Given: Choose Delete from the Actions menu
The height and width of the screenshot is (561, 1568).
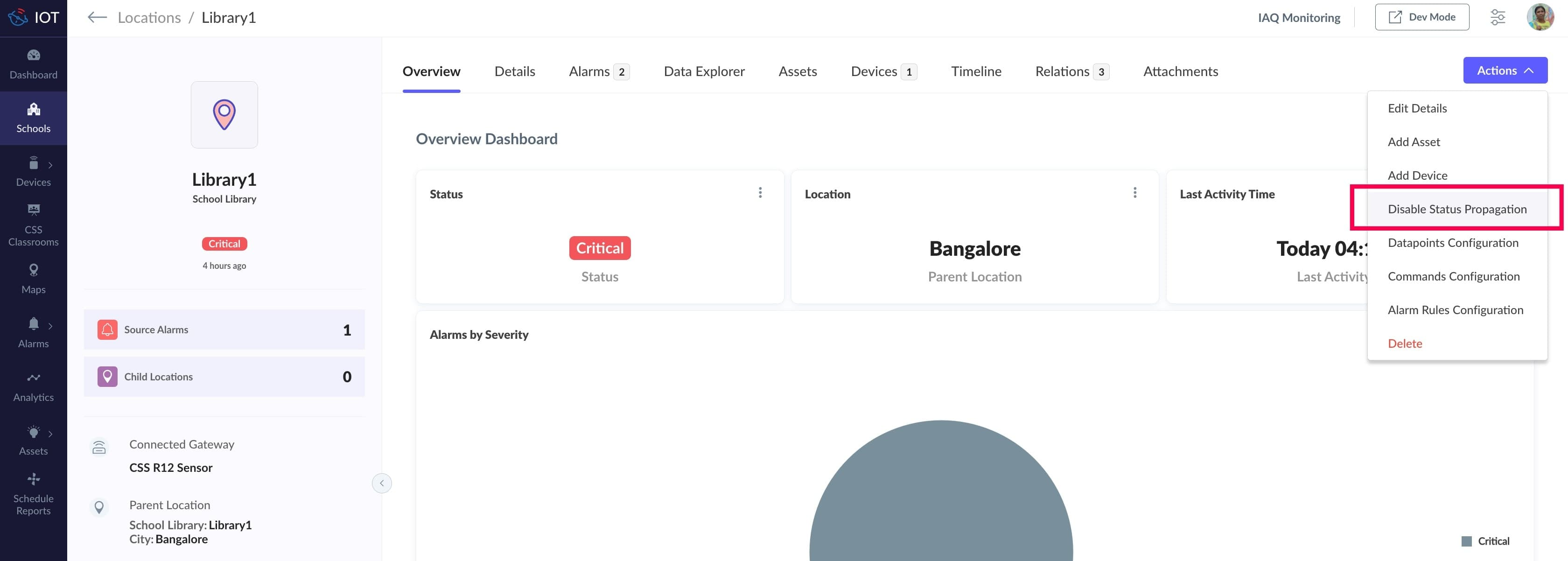Looking at the screenshot, I should (x=1405, y=344).
